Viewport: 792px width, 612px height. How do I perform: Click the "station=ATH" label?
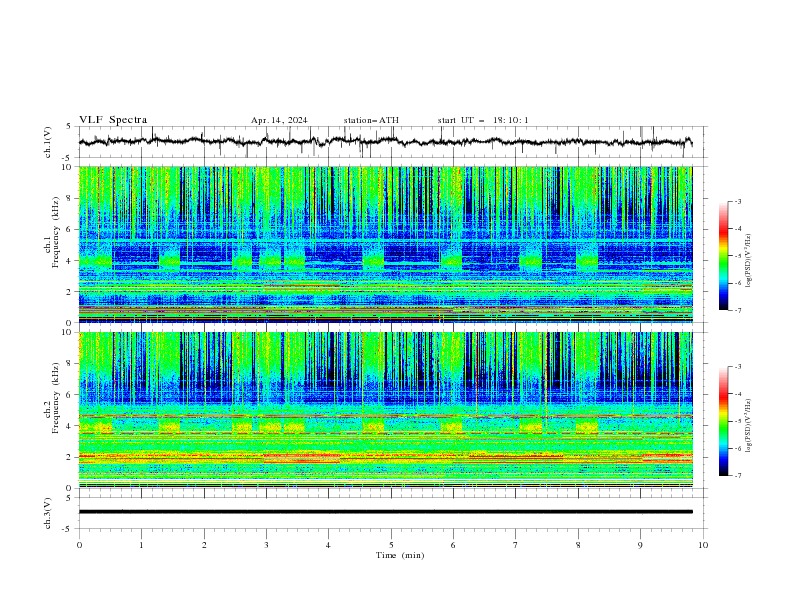(x=371, y=120)
